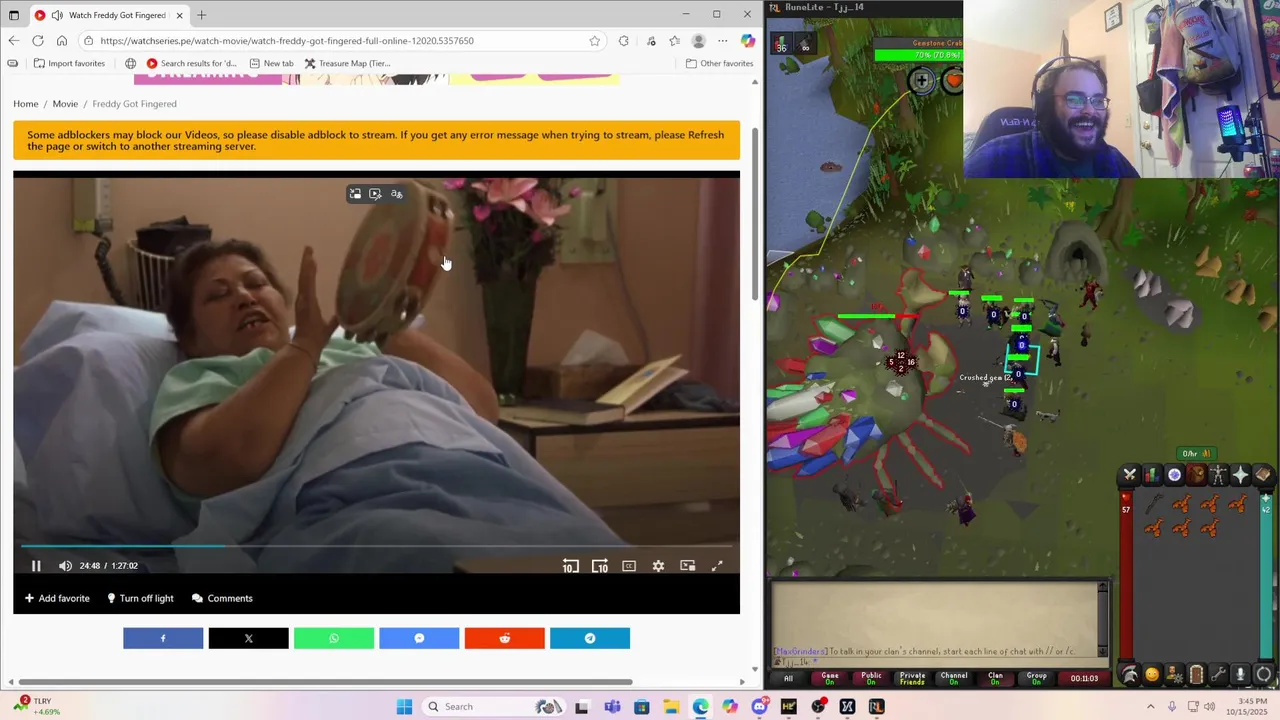Screen dimensions: 1280x720
Task: Share on Reddit
Action: [x=505, y=638]
